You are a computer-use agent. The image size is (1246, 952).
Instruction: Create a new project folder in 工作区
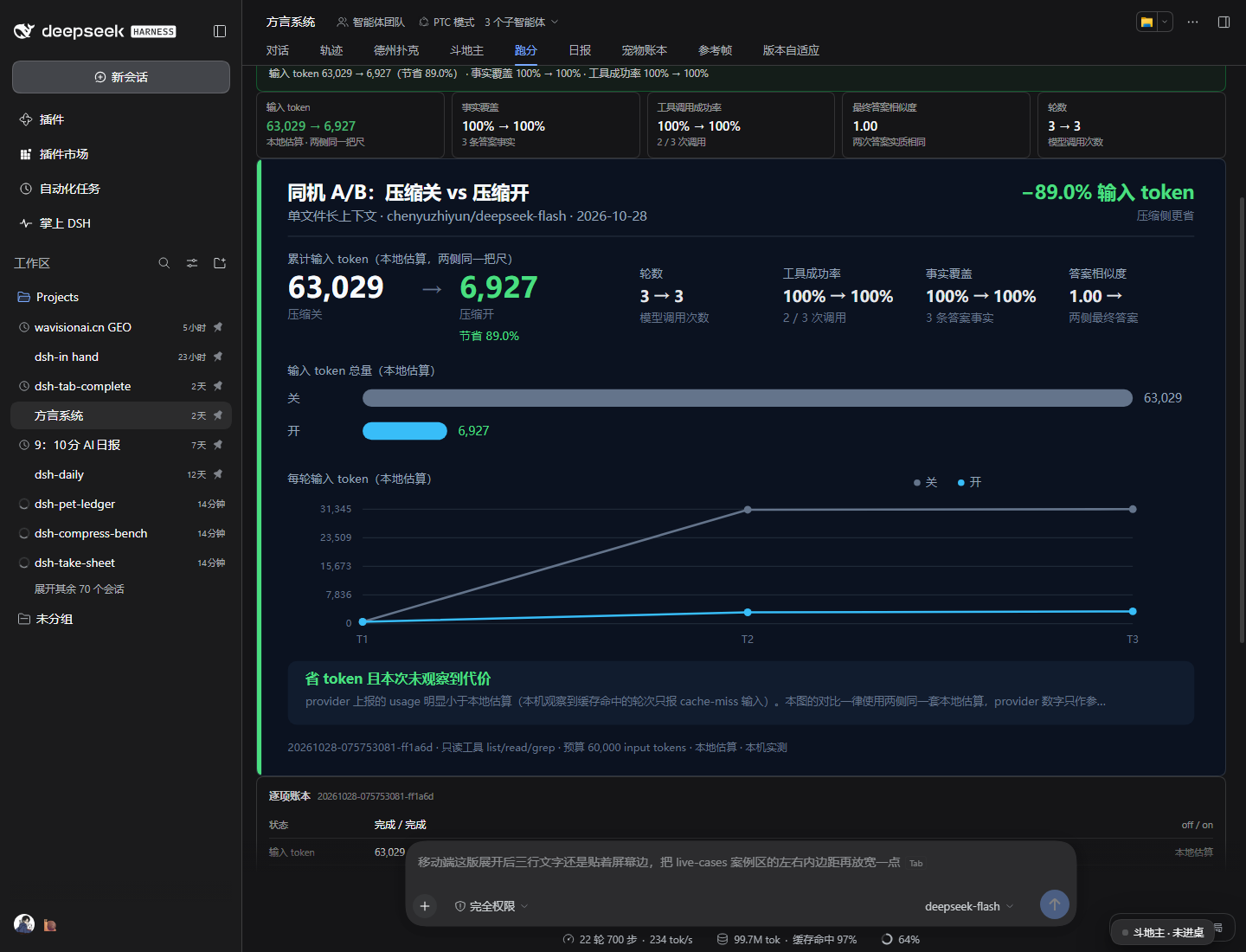220,263
